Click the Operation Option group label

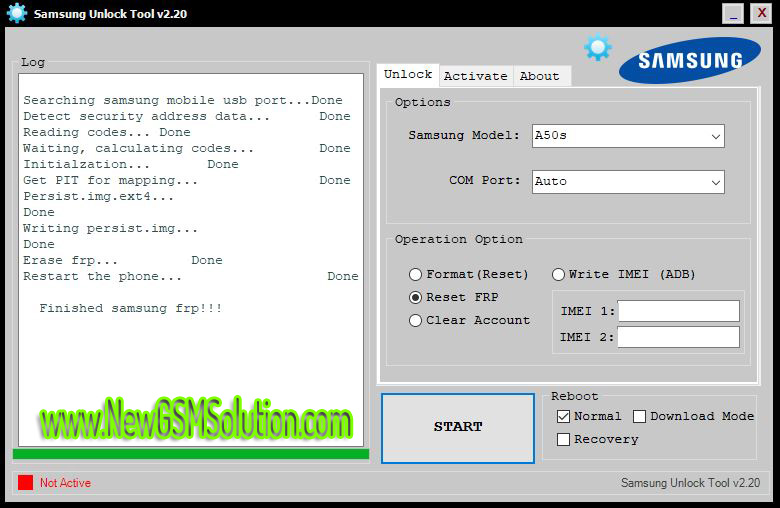(459, 239)
